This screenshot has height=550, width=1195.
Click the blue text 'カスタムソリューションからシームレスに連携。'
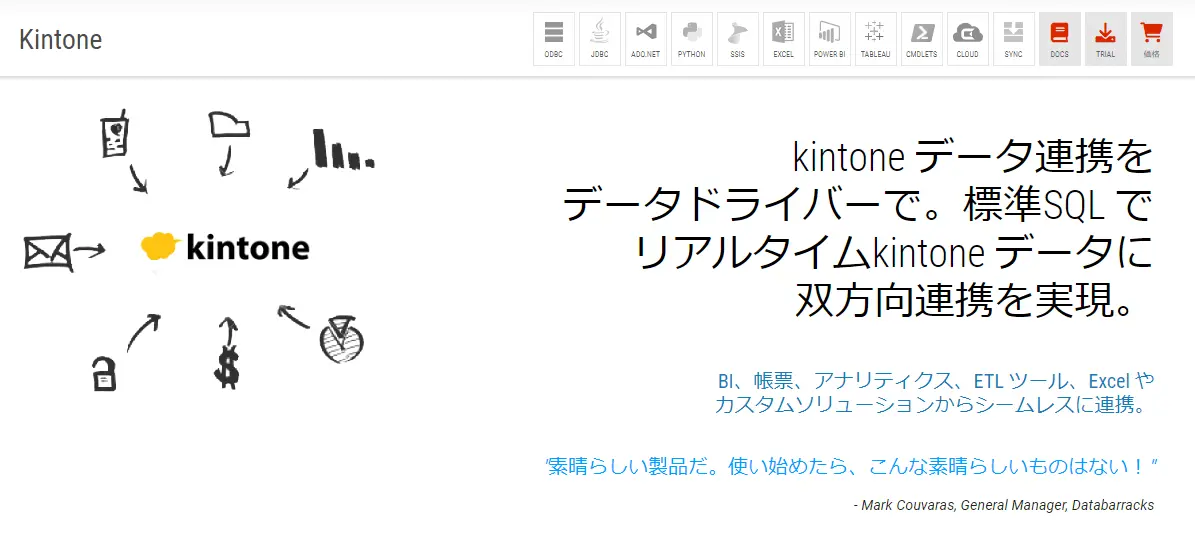(x=931, y=405)
